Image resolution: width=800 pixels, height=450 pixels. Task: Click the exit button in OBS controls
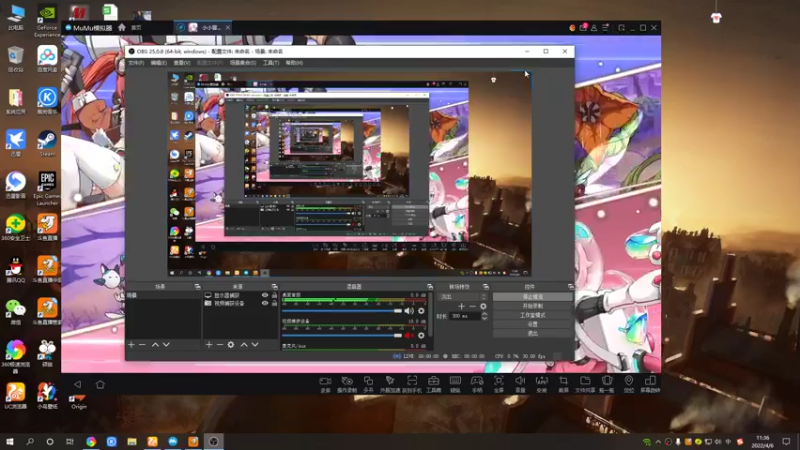pyautogui.click(x=533, y=333)
